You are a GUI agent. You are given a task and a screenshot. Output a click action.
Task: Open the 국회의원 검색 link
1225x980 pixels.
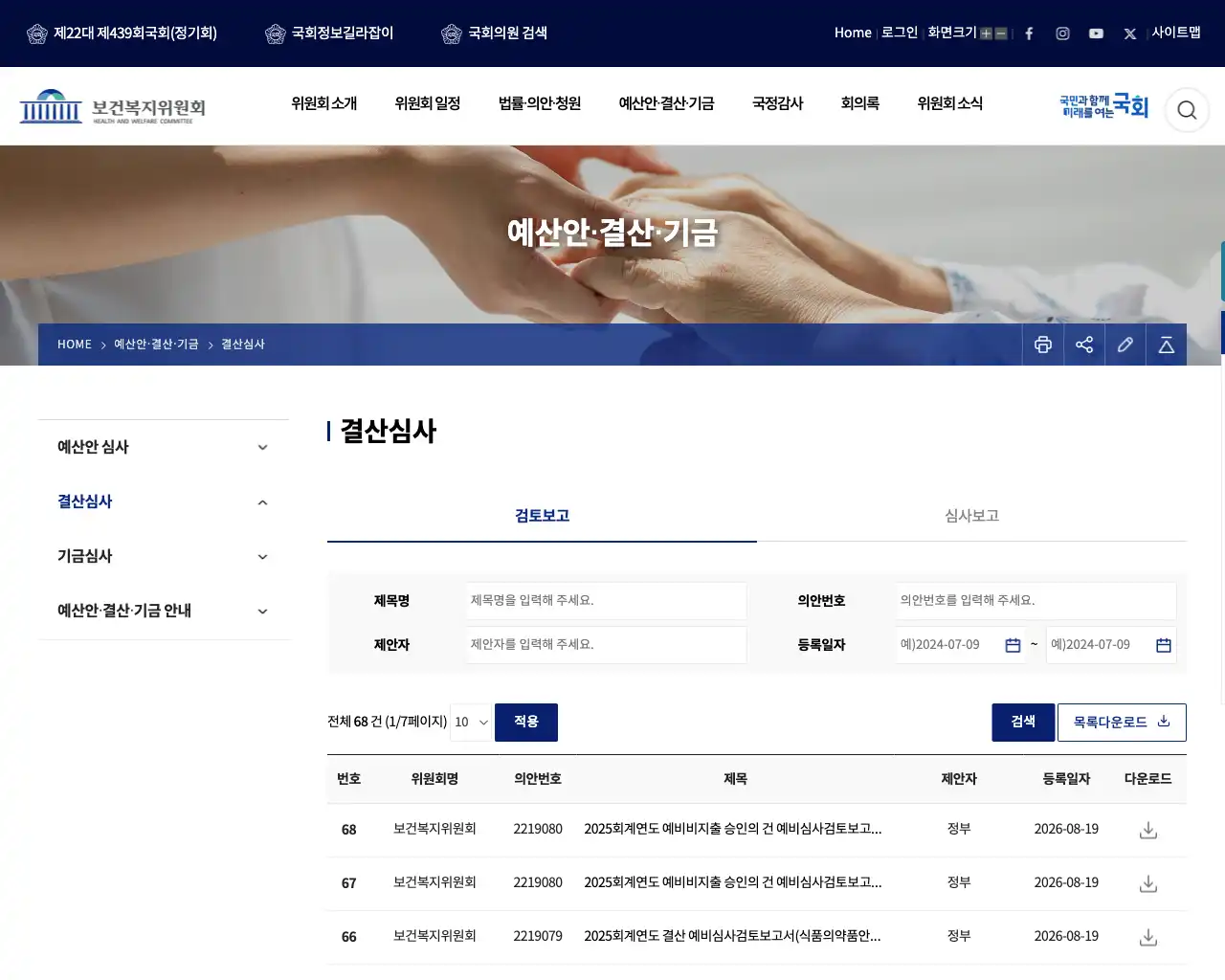(495, 33)
